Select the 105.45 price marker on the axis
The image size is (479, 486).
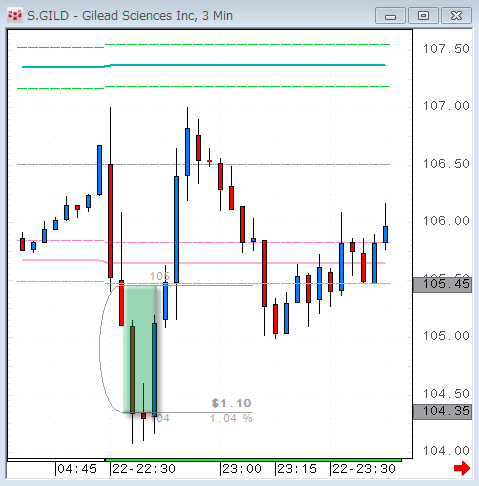coord(442,284)
